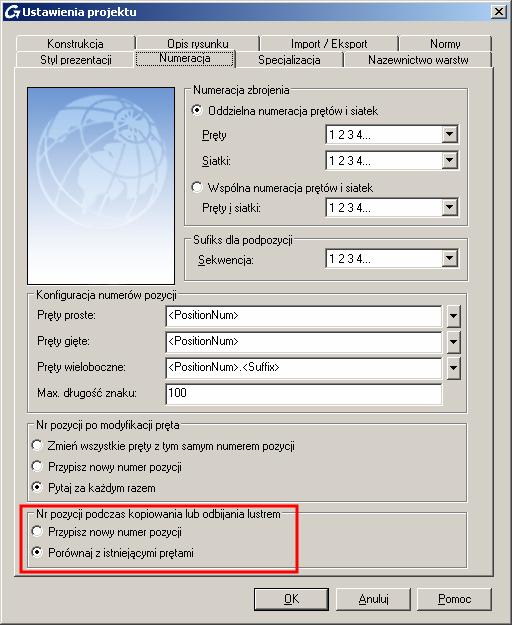Open the 'Import / Eksport' tab
The width and height of the screenshot is (512, 625).
[x=329, y=43]
